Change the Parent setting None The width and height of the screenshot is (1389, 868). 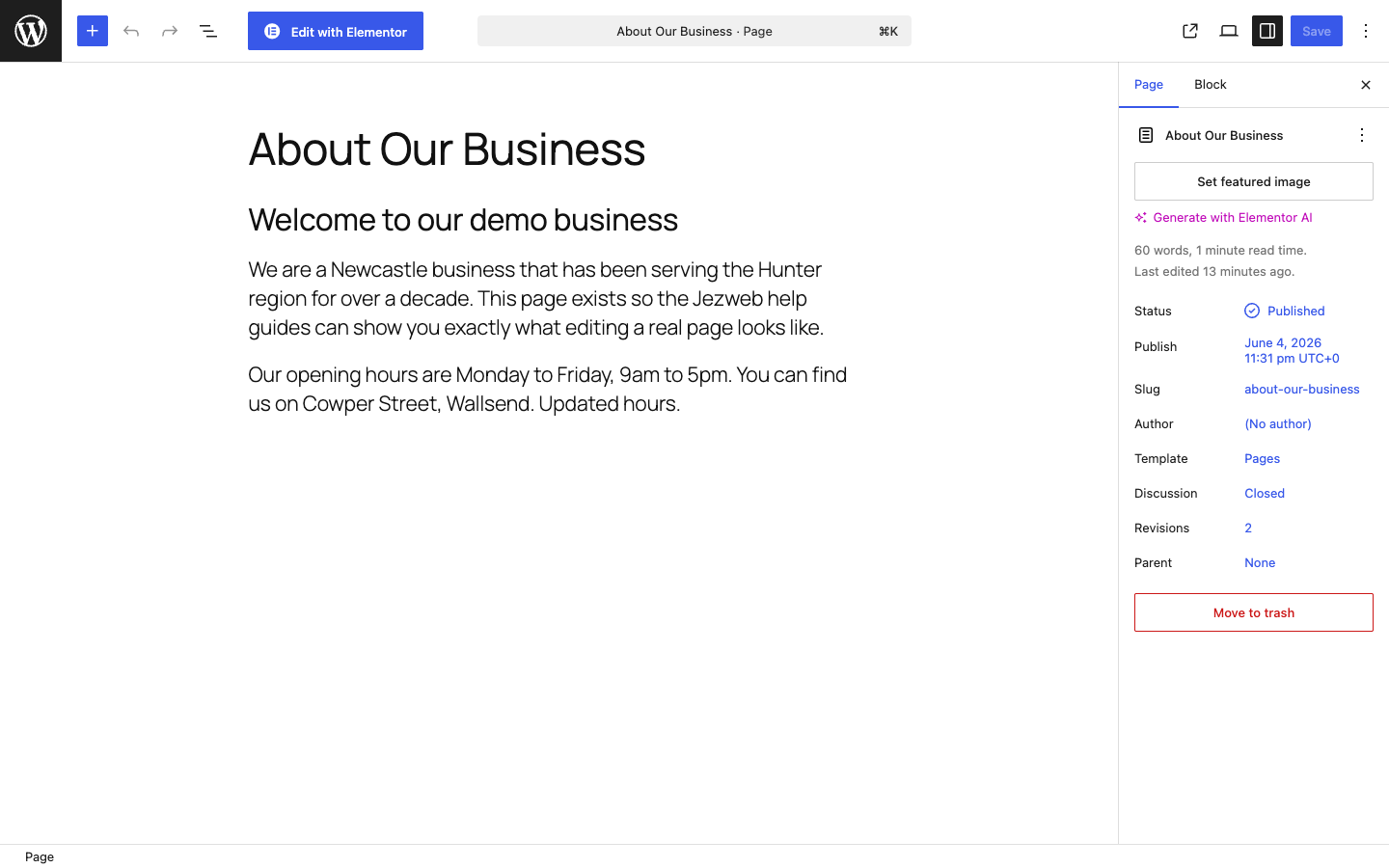pos(1260,562)
